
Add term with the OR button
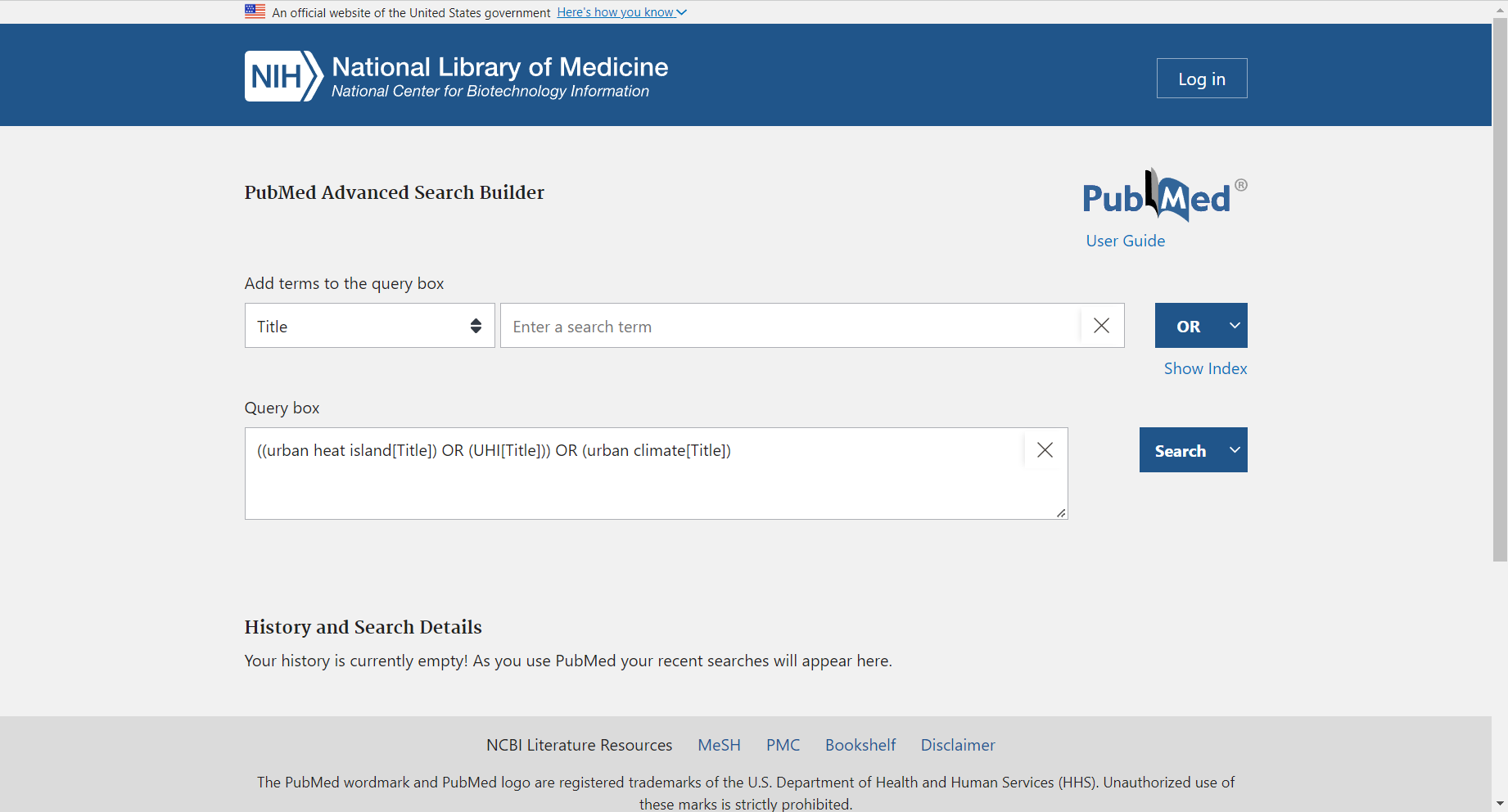(1189, 326)
